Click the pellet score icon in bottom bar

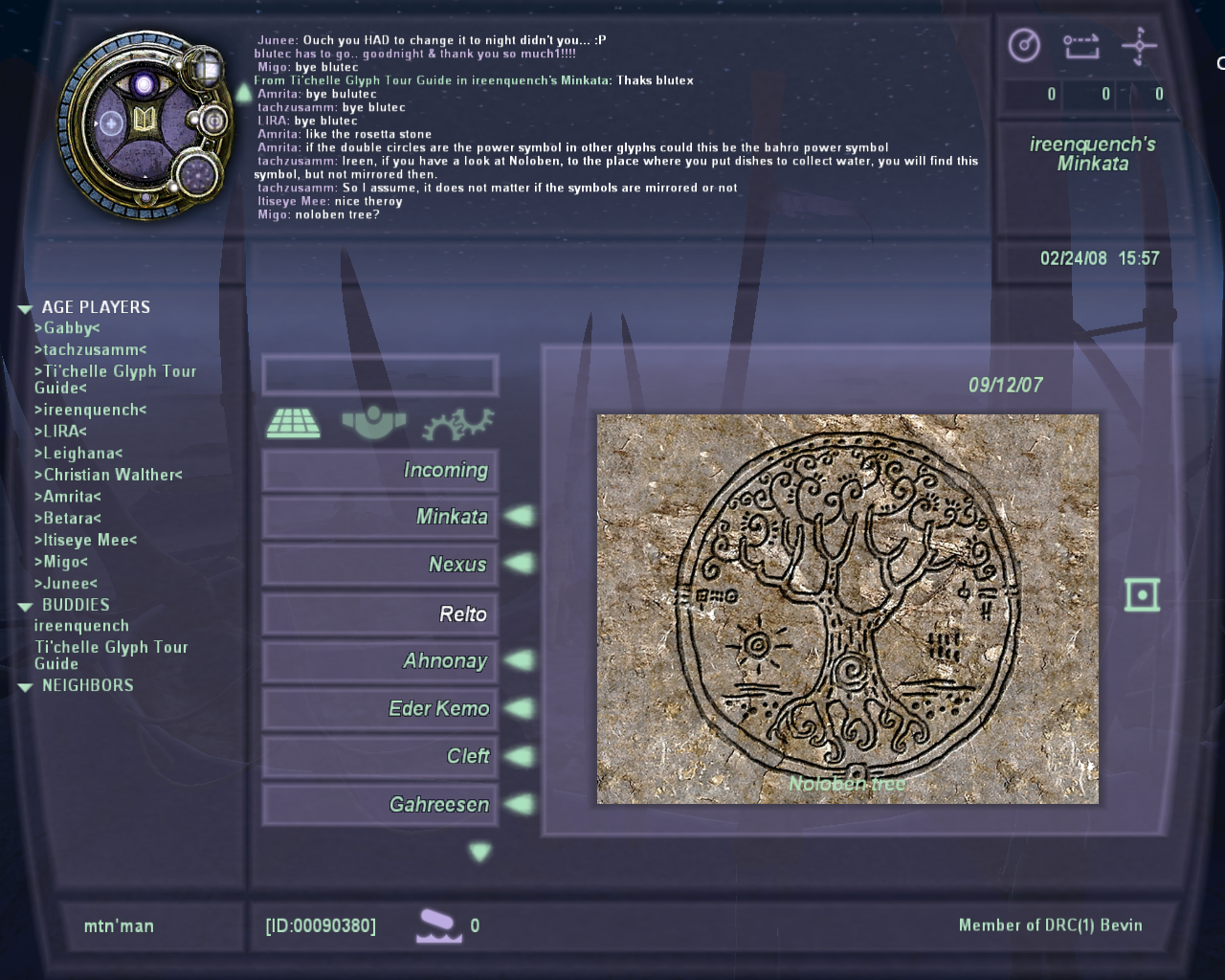tap(439, 926)
